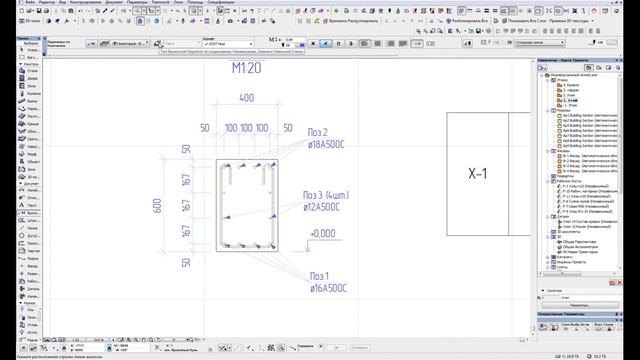
Task: Open the Редактор menu
Action: (x=47, y=2)
